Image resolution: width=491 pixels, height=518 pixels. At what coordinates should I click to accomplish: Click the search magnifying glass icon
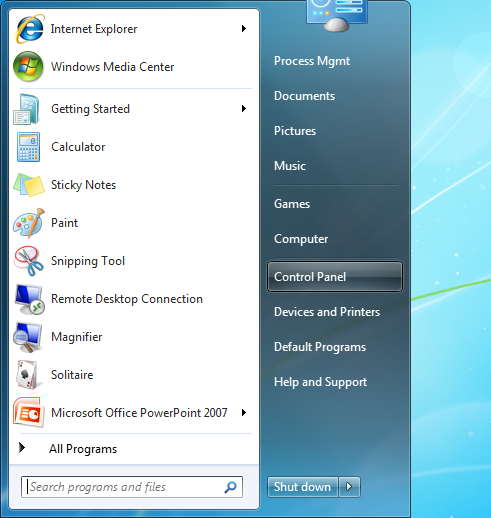tap(230, 487)
